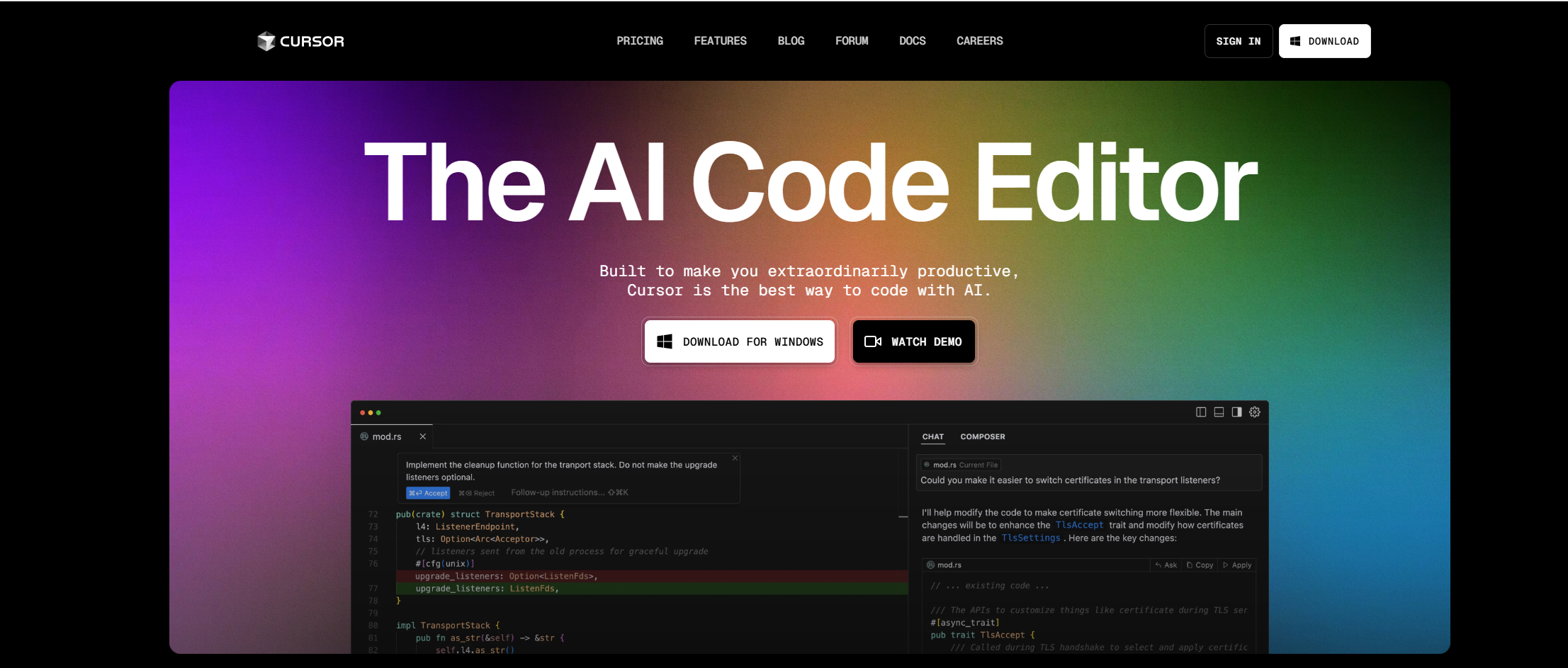The image size is (1568, 668).
Task: Play the Watch Demo video
Action: click(914, 341)
